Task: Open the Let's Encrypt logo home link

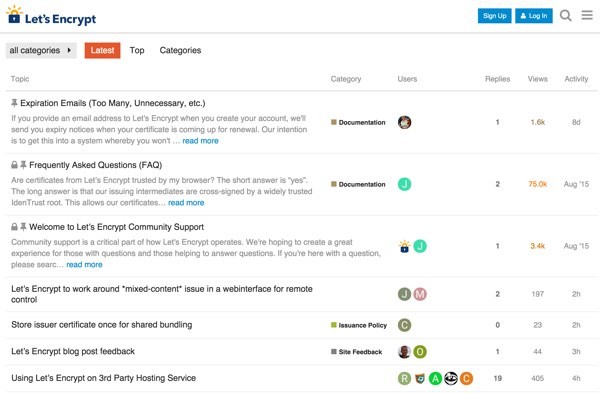Action: (x=51, y=16)
